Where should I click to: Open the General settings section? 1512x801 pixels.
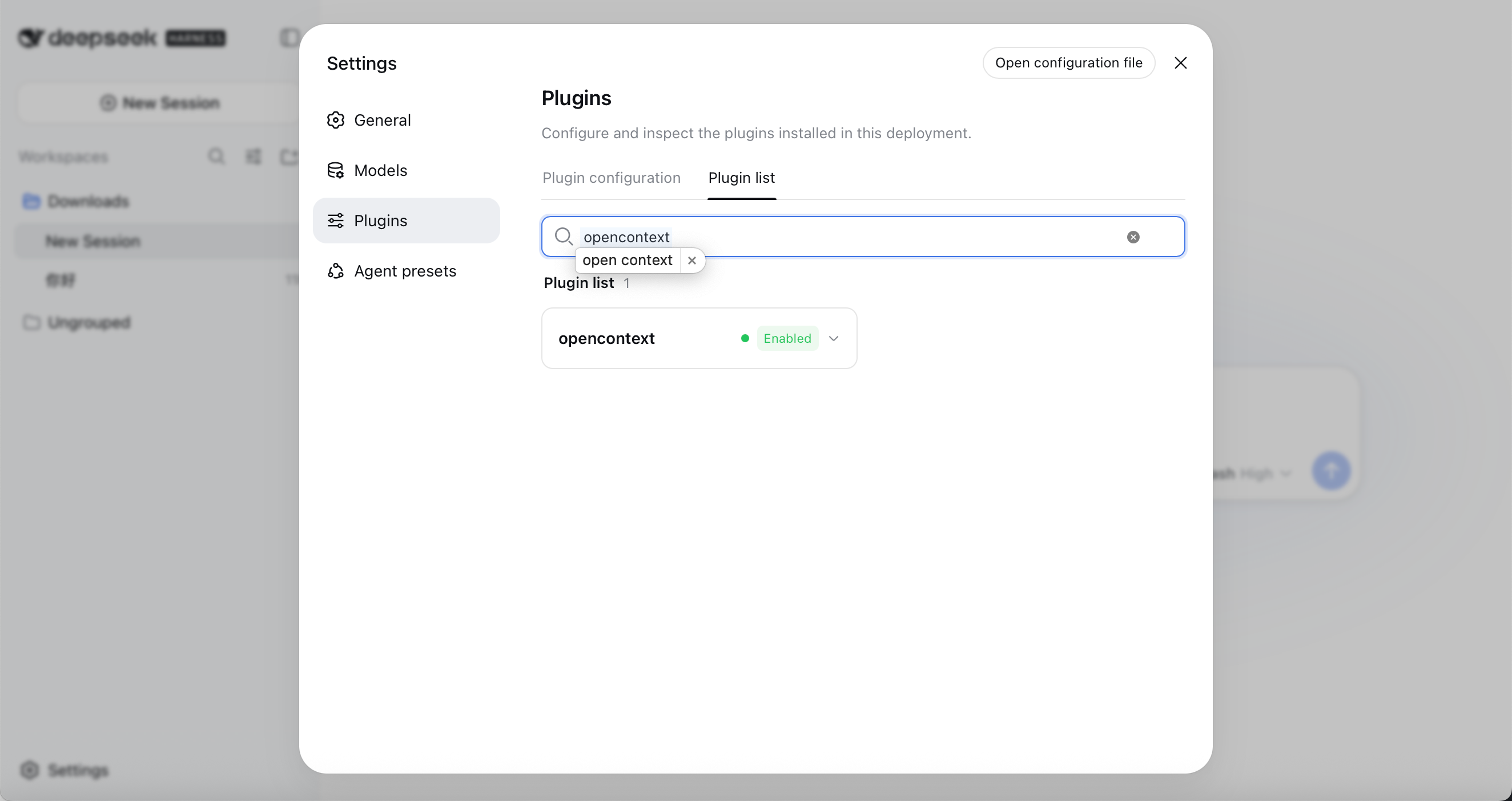coord(406,120)
